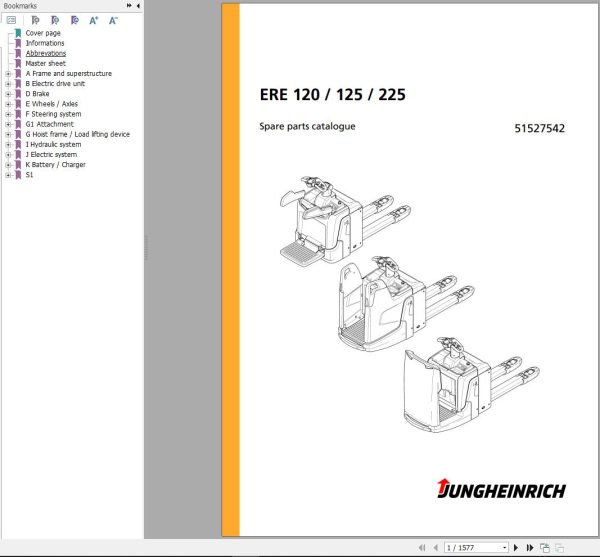
Task: Open the page number dropdown 1 / 1577
Action: coord(505,548)
